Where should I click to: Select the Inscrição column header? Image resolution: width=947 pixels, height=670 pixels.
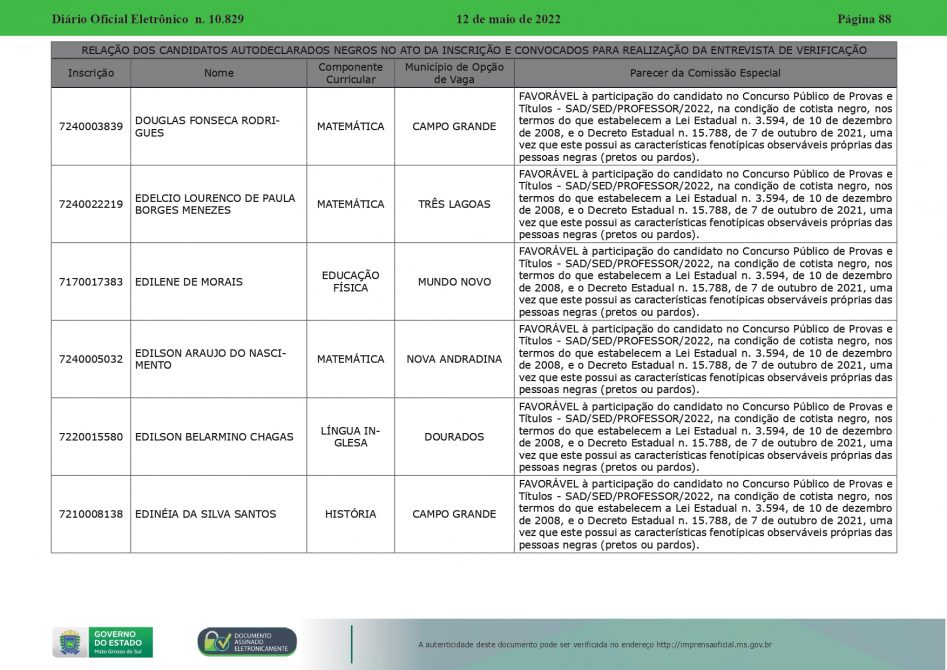point(91,73)
